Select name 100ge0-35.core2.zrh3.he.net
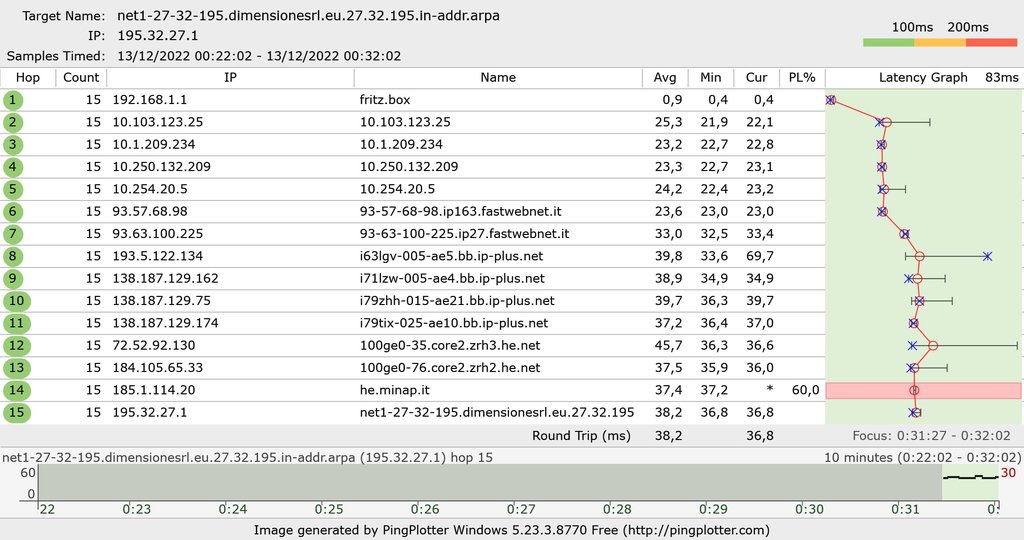 [x=450, y=345]
